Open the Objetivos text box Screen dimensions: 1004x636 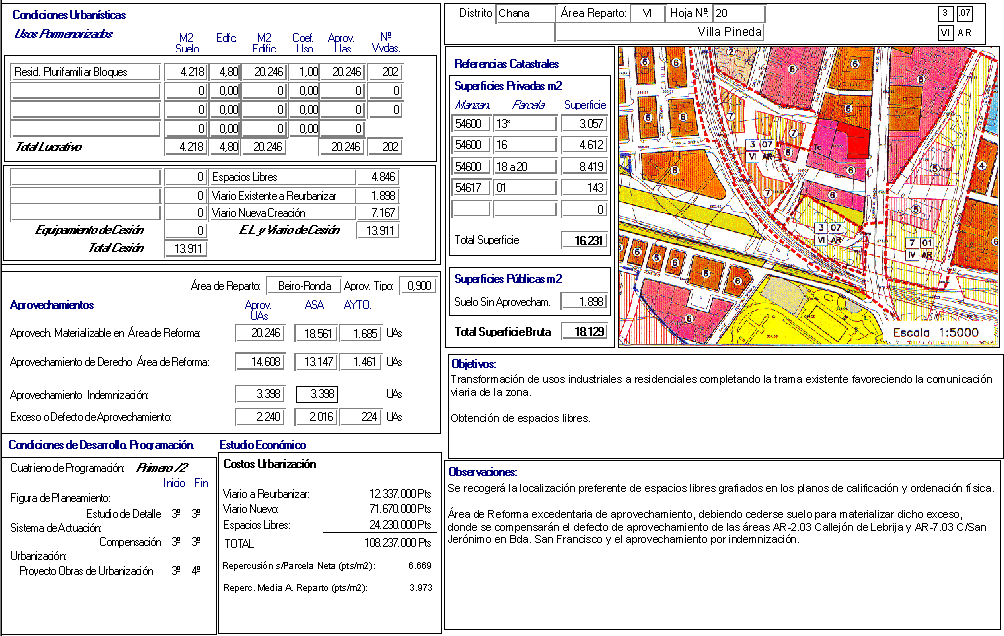(724, 405)
